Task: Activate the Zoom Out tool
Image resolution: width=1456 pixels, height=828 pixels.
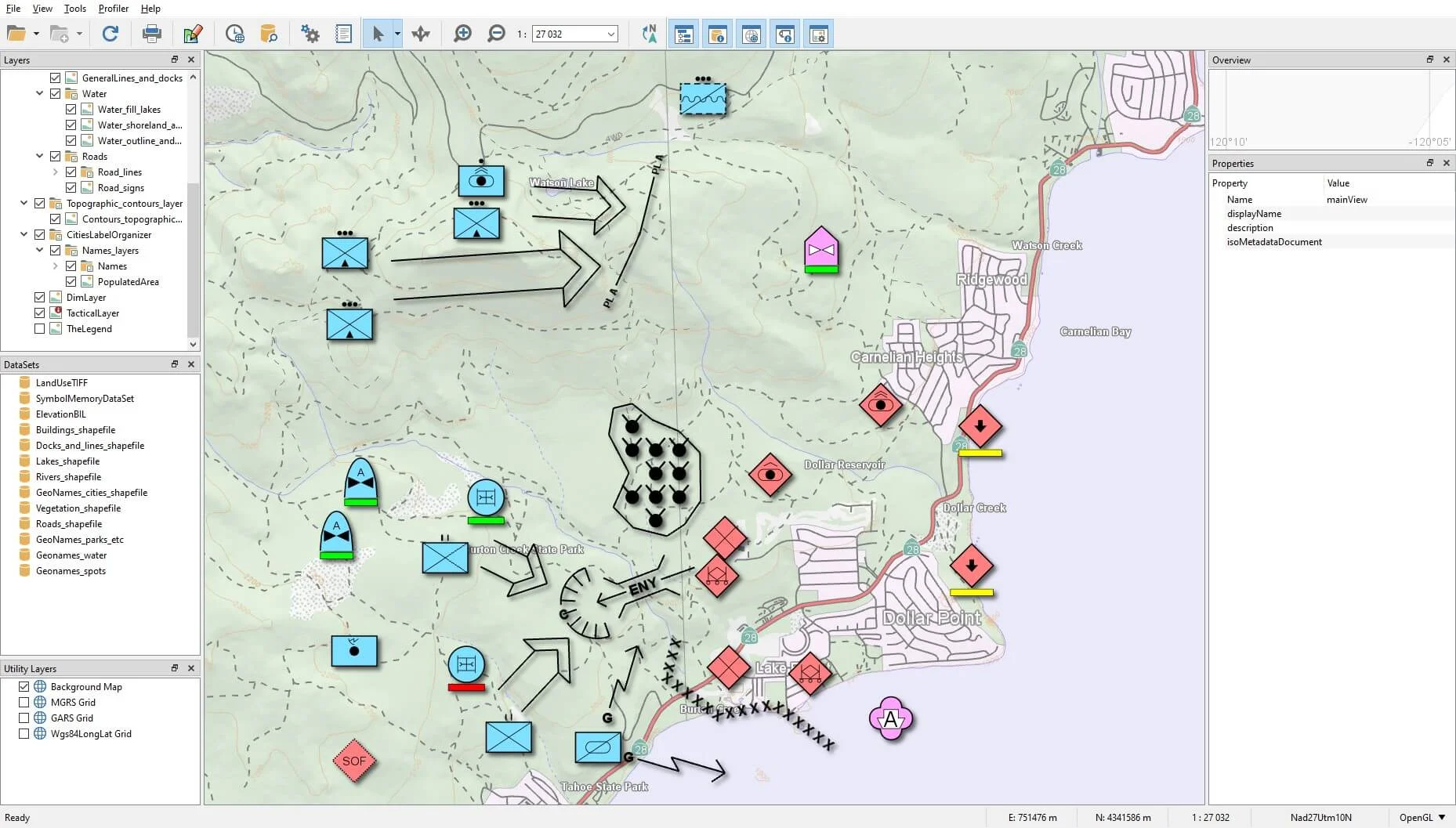Action: (x=496, y=34)
